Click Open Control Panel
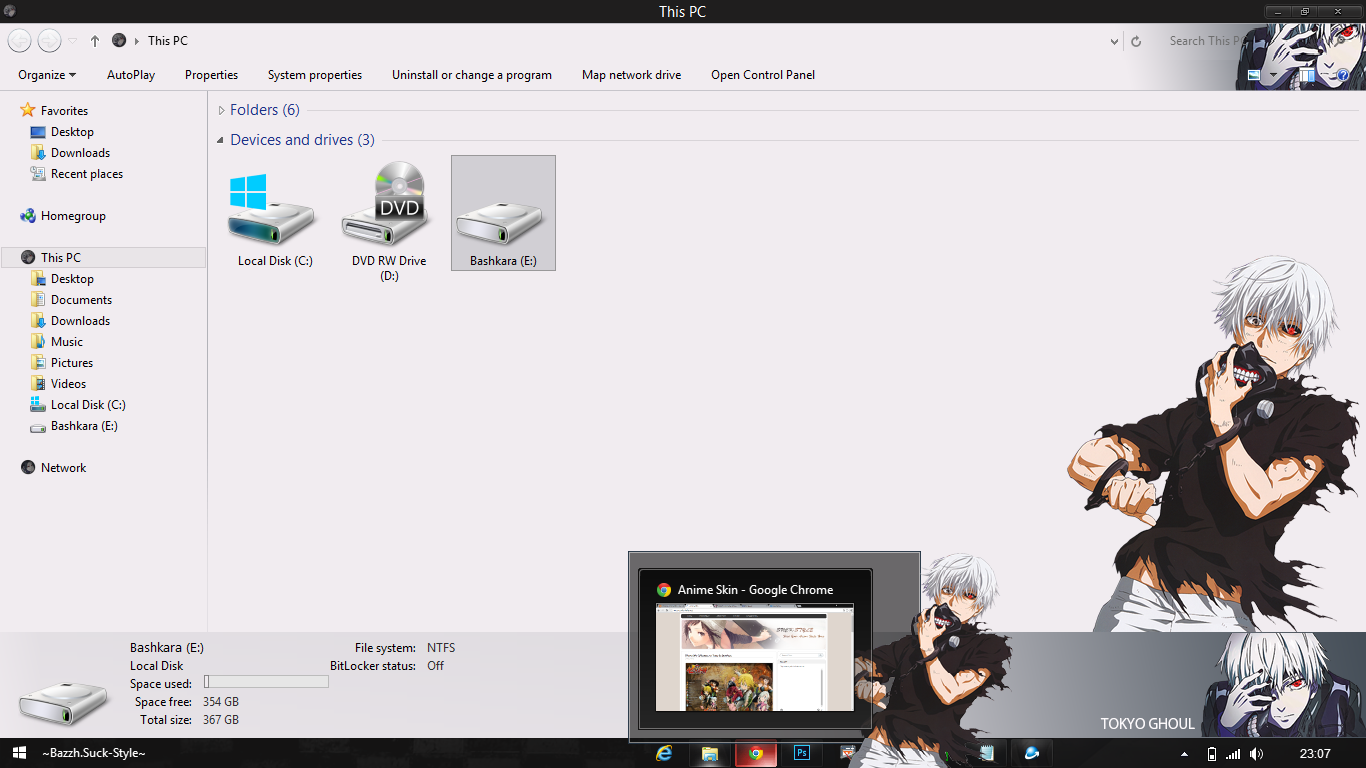 click(763, 75)
